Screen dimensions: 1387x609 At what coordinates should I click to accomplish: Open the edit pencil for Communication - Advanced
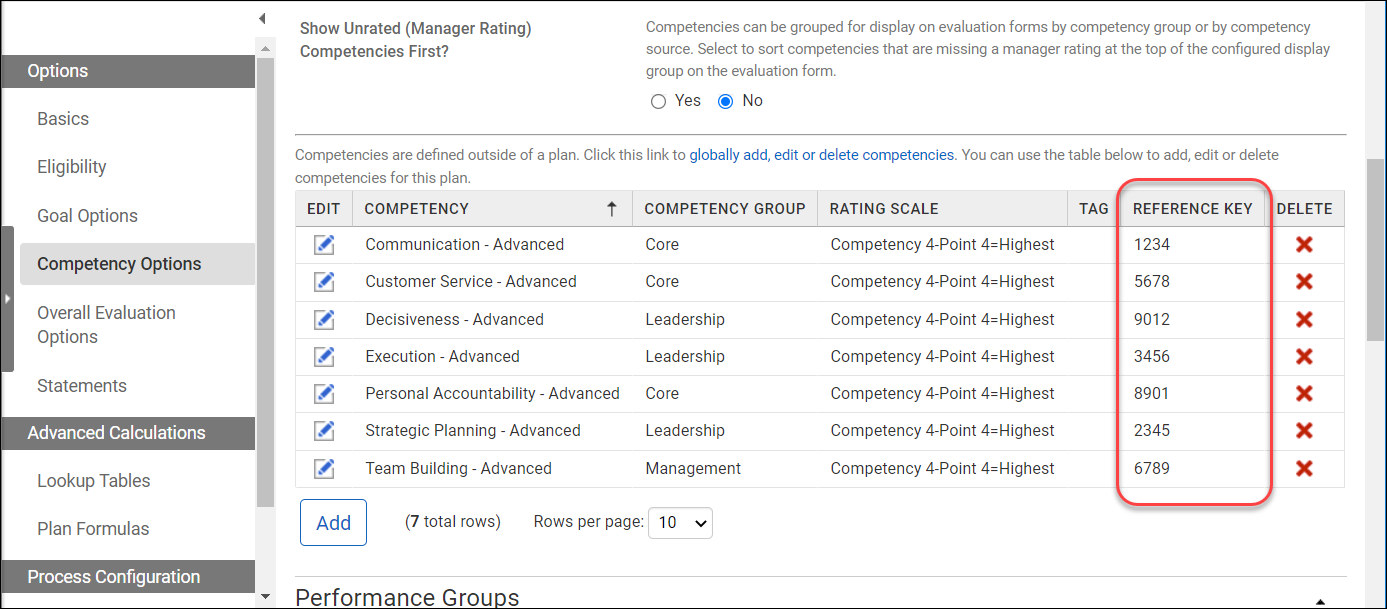click(x=323, y=243)
